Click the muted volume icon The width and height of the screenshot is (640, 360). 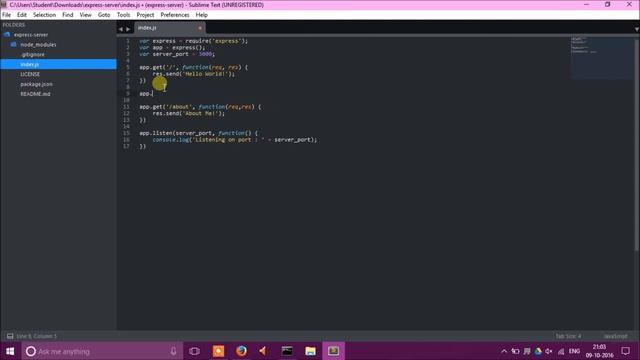click(549, 351)
